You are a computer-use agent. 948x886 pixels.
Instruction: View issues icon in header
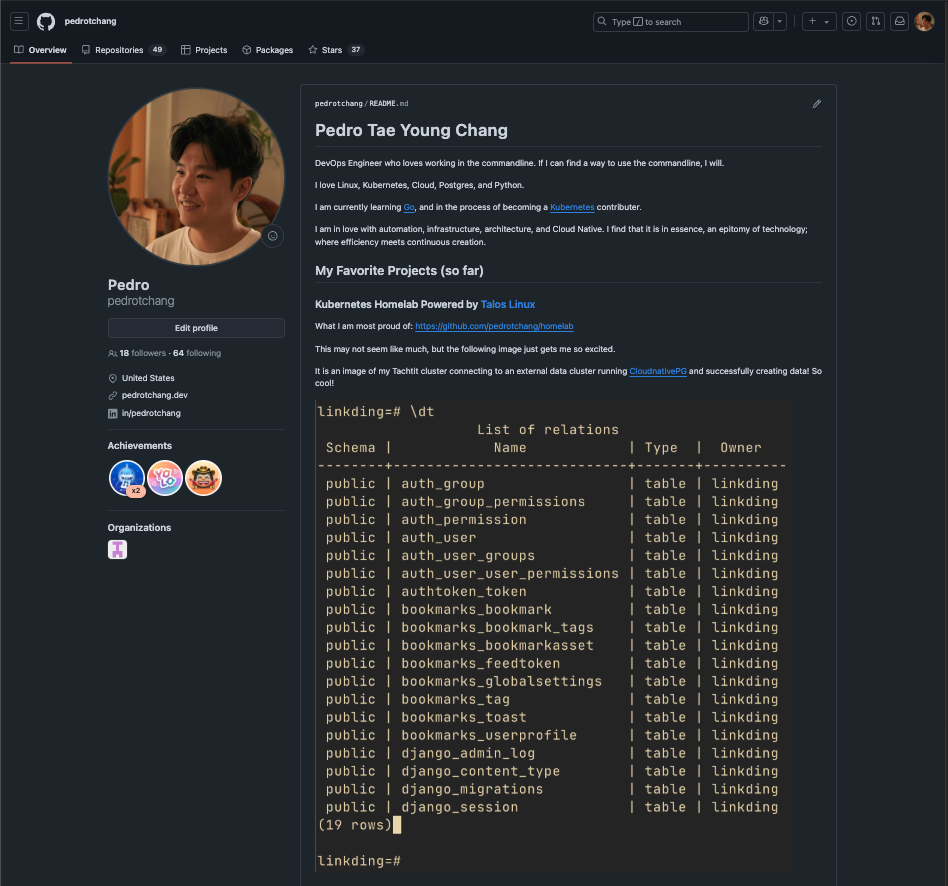[x=851, y=21]
